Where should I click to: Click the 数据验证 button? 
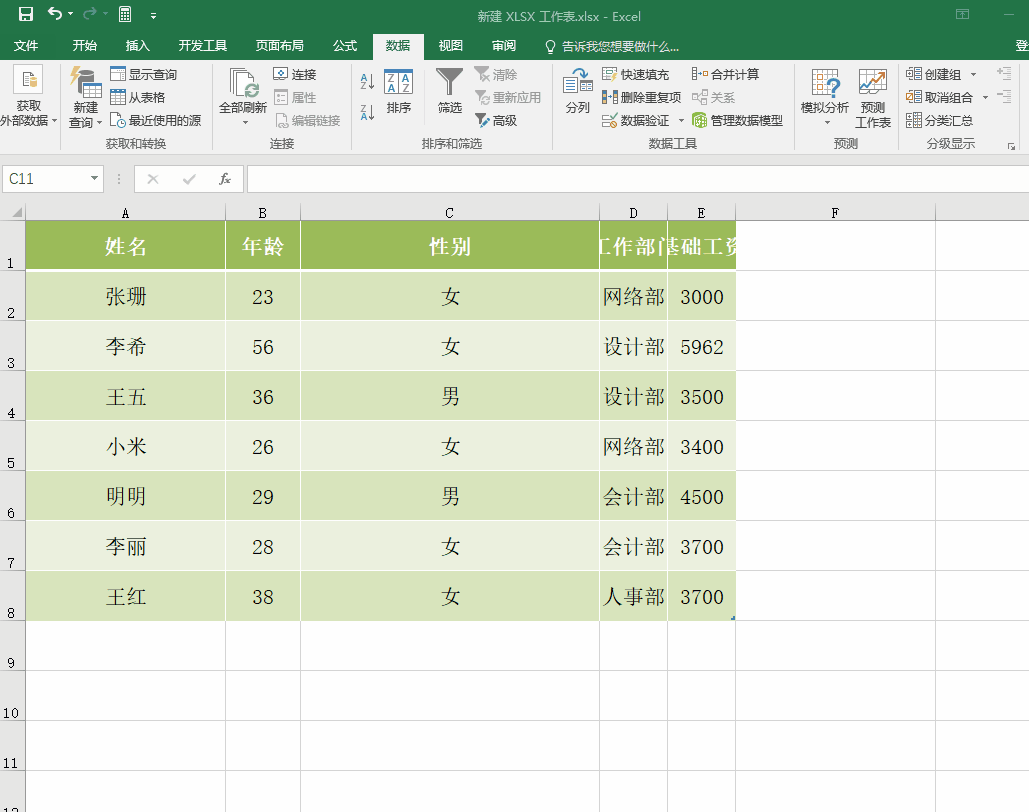[635, 120]
